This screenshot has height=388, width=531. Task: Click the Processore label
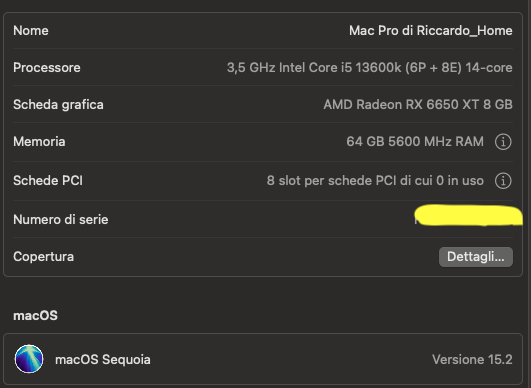(47, 67)
